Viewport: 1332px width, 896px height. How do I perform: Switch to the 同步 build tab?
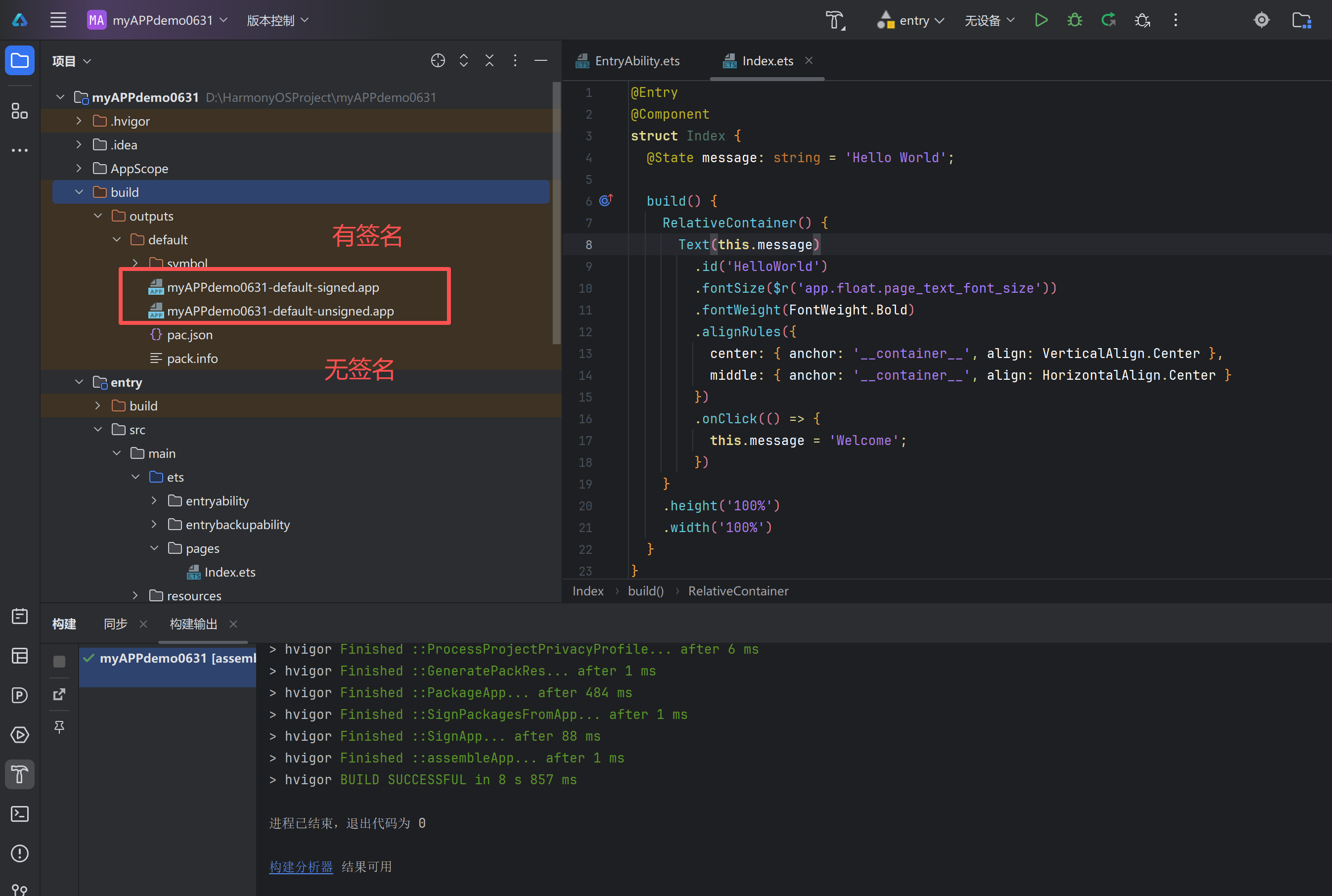point(115,624)
